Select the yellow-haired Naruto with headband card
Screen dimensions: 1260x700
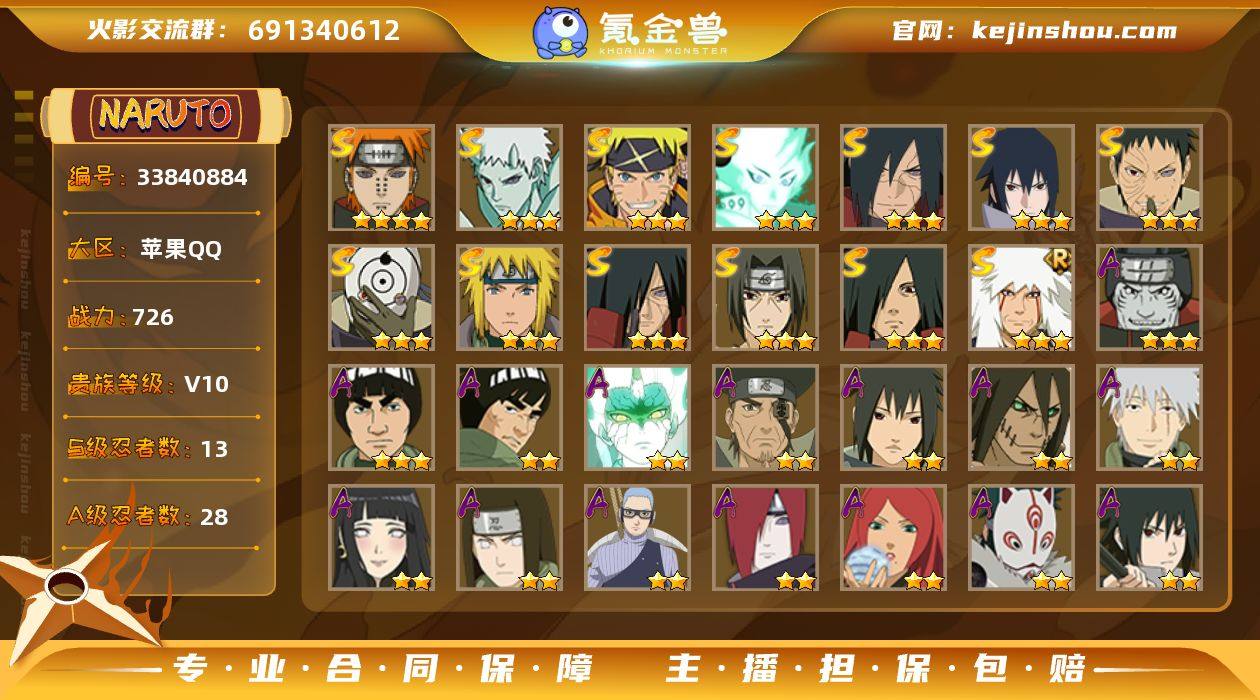tap(638, 178)
